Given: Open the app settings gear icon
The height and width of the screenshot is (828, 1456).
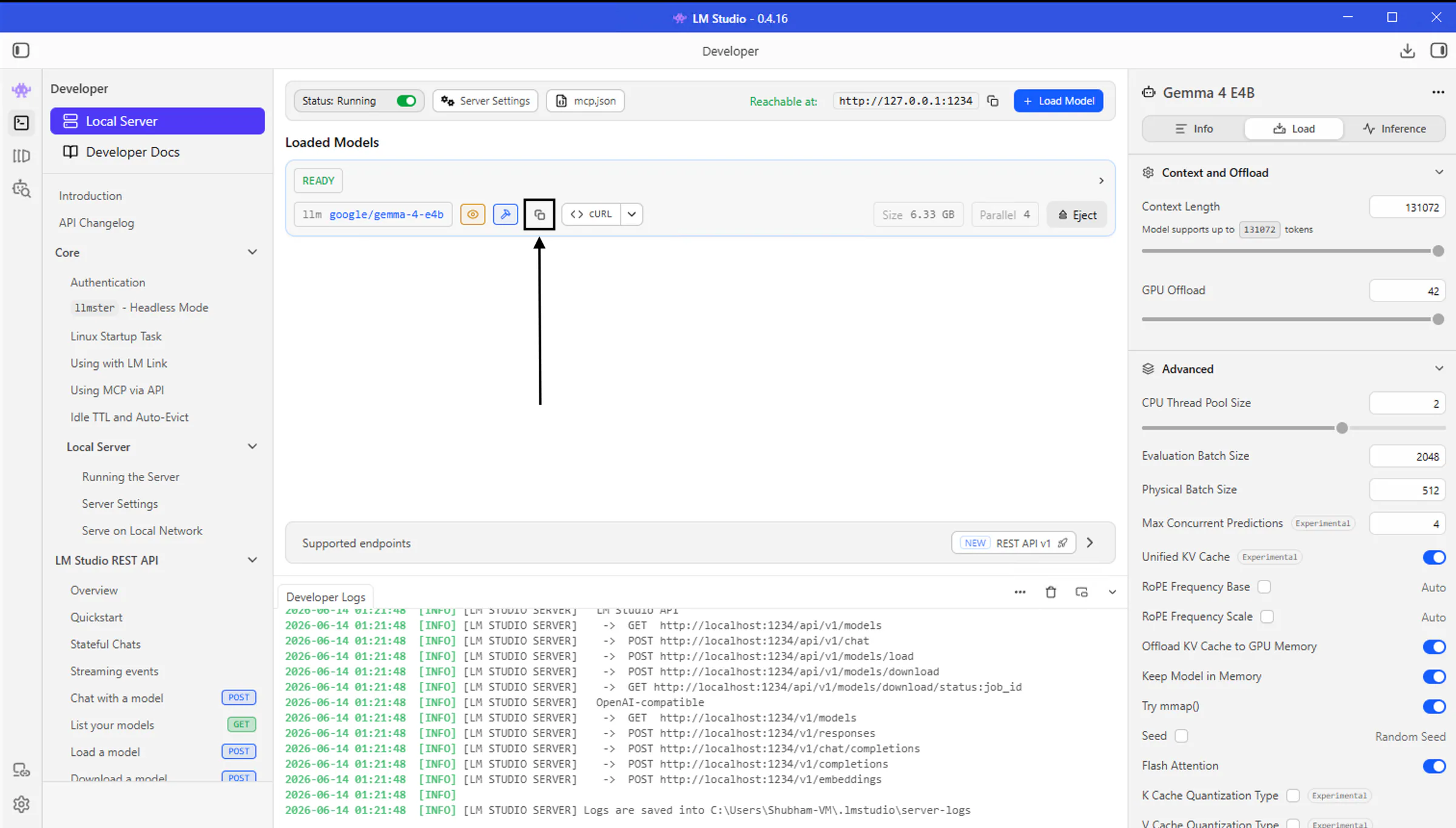Looking at the screenshot, I should pos(21,804).
